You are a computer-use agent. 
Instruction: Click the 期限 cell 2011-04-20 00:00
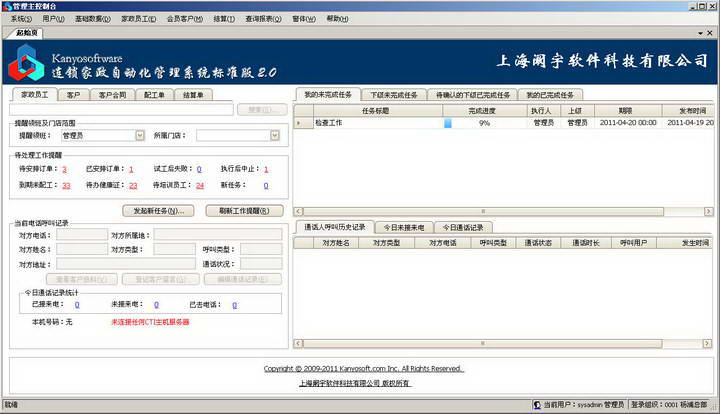point(628,123)
